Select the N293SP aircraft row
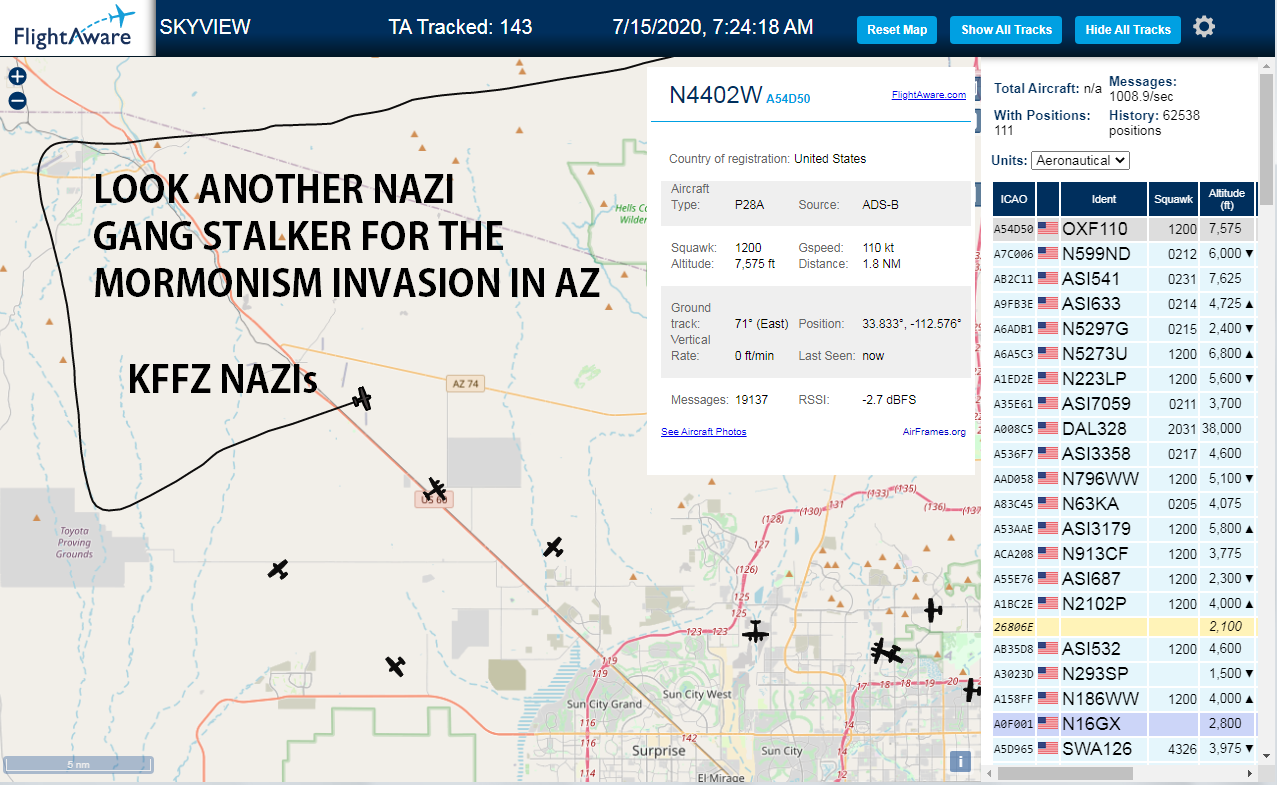 (1124, 674)
